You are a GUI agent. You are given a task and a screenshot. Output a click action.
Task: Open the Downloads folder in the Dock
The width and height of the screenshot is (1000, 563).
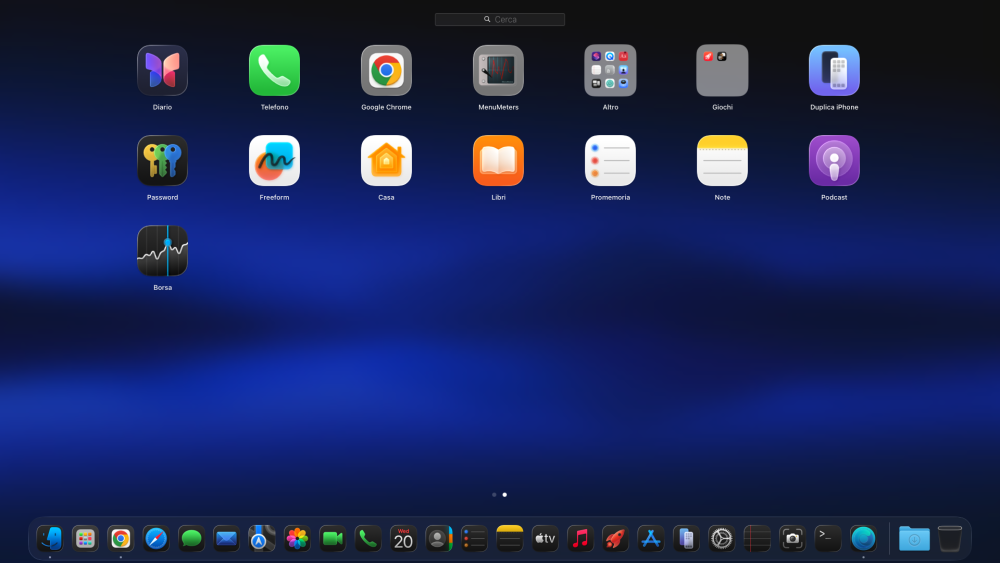click(915, 539)
